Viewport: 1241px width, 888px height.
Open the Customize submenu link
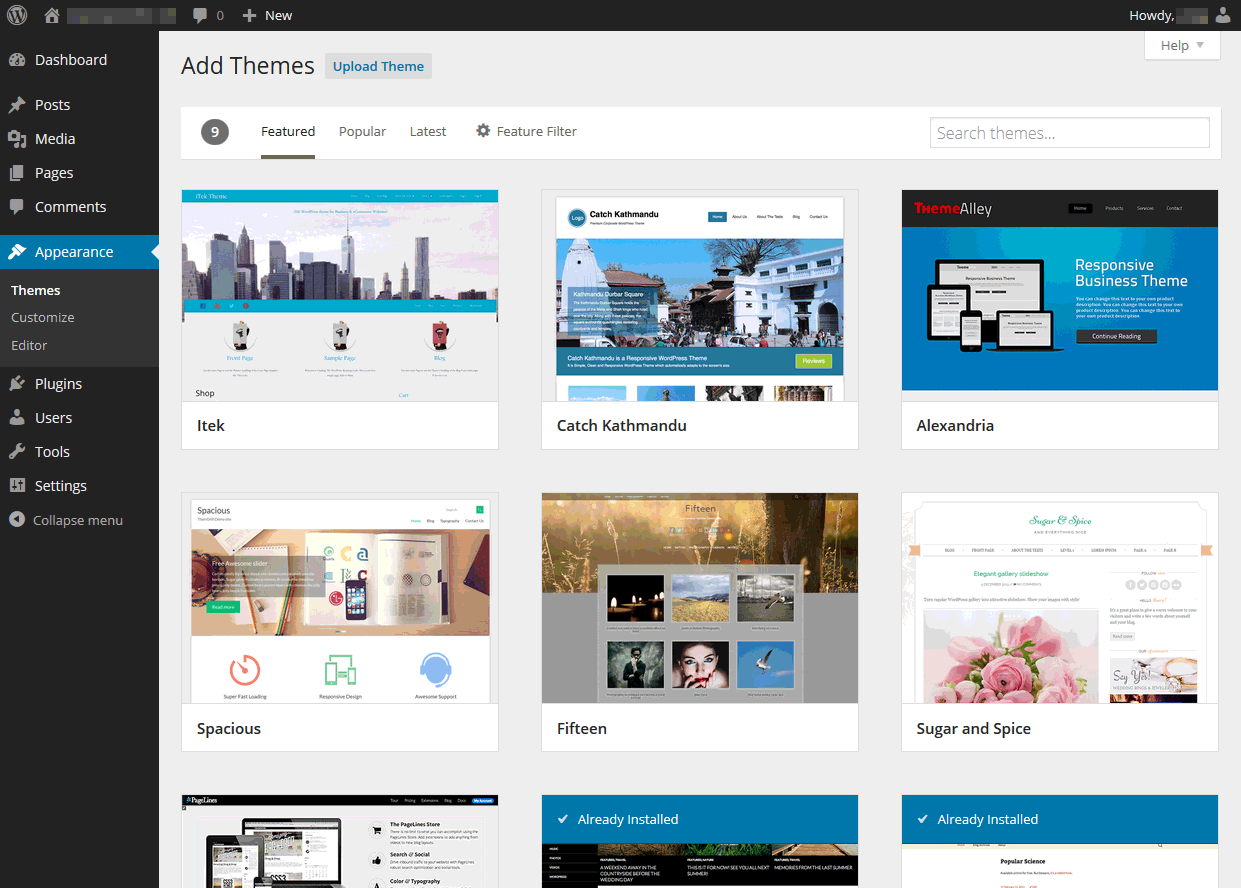point(43,317)
